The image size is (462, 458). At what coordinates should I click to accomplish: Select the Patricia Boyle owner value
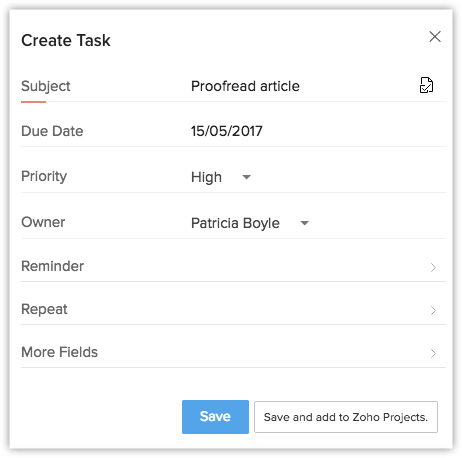click(x=235, y=223)
